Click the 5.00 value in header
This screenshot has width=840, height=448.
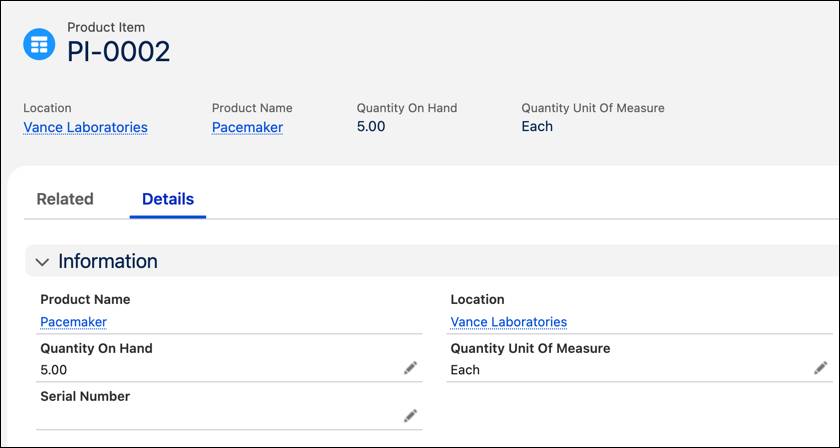[371, 126]
